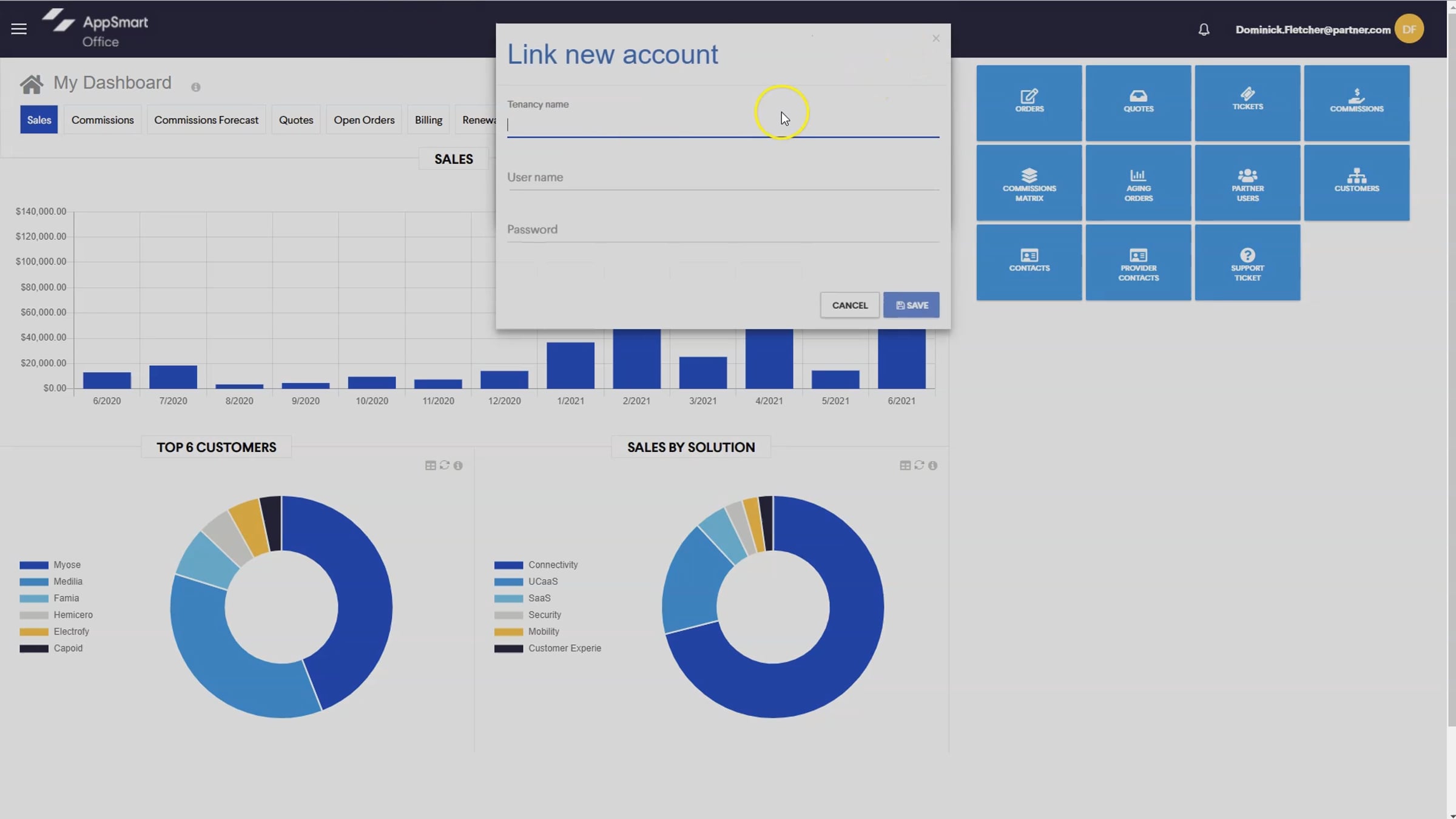Open the hamburger navigation menu

click(x=19, y=29)
